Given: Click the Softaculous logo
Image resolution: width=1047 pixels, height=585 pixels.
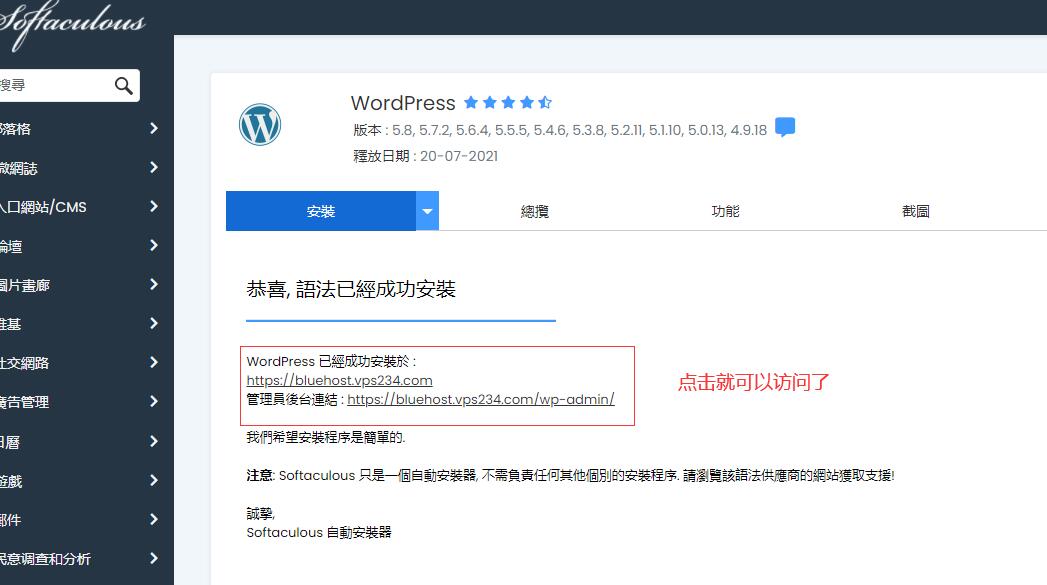Looking at the screenshot, I should pyautogui.click(x=71, y=23).
